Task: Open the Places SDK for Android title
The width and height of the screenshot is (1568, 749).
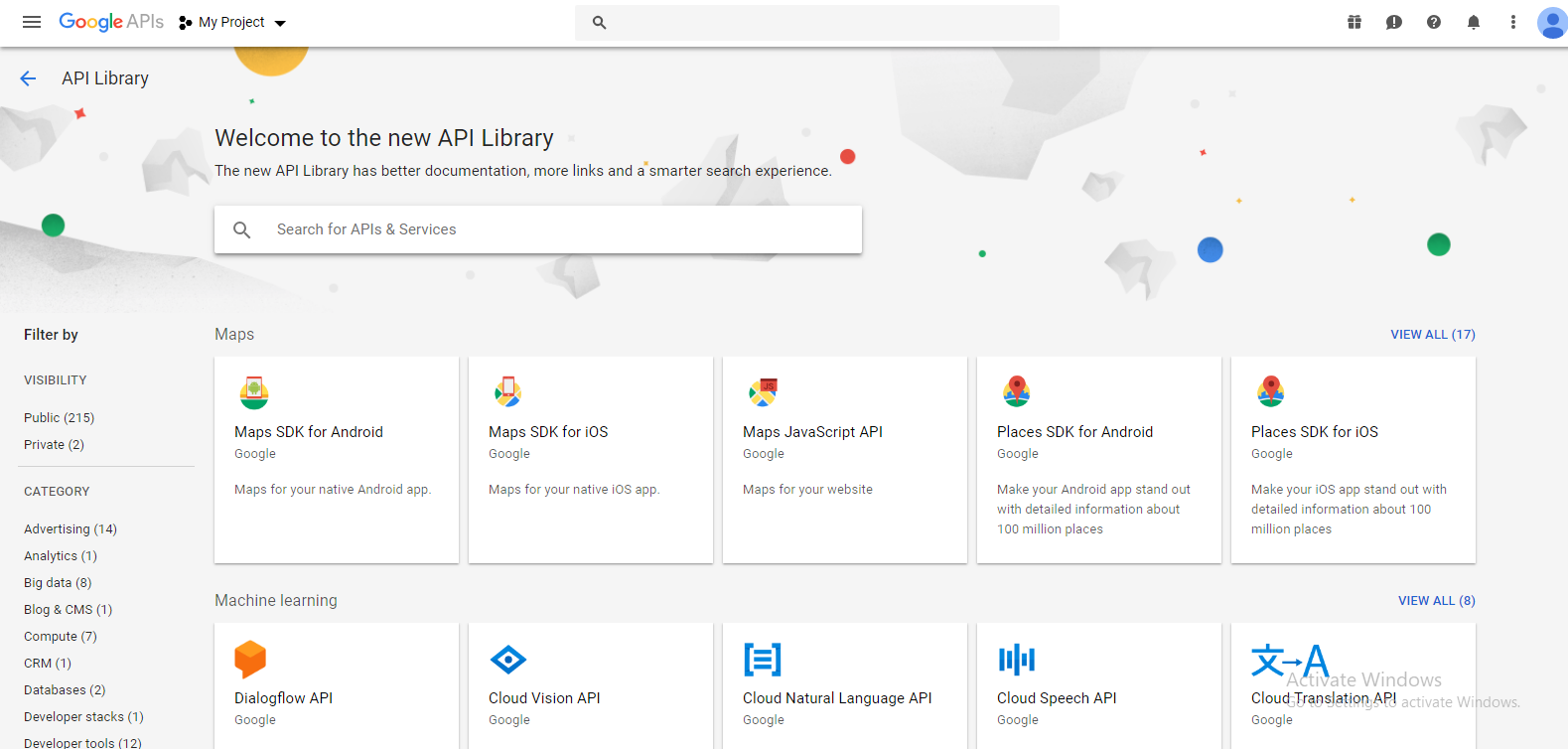Action: pyautogui.click(x=1075, y=432)
